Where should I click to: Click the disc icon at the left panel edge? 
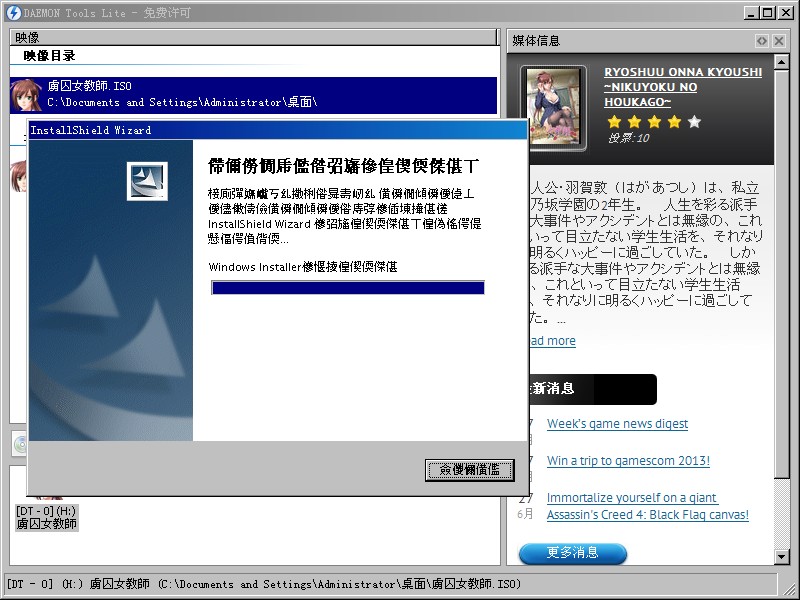(19, 444)
